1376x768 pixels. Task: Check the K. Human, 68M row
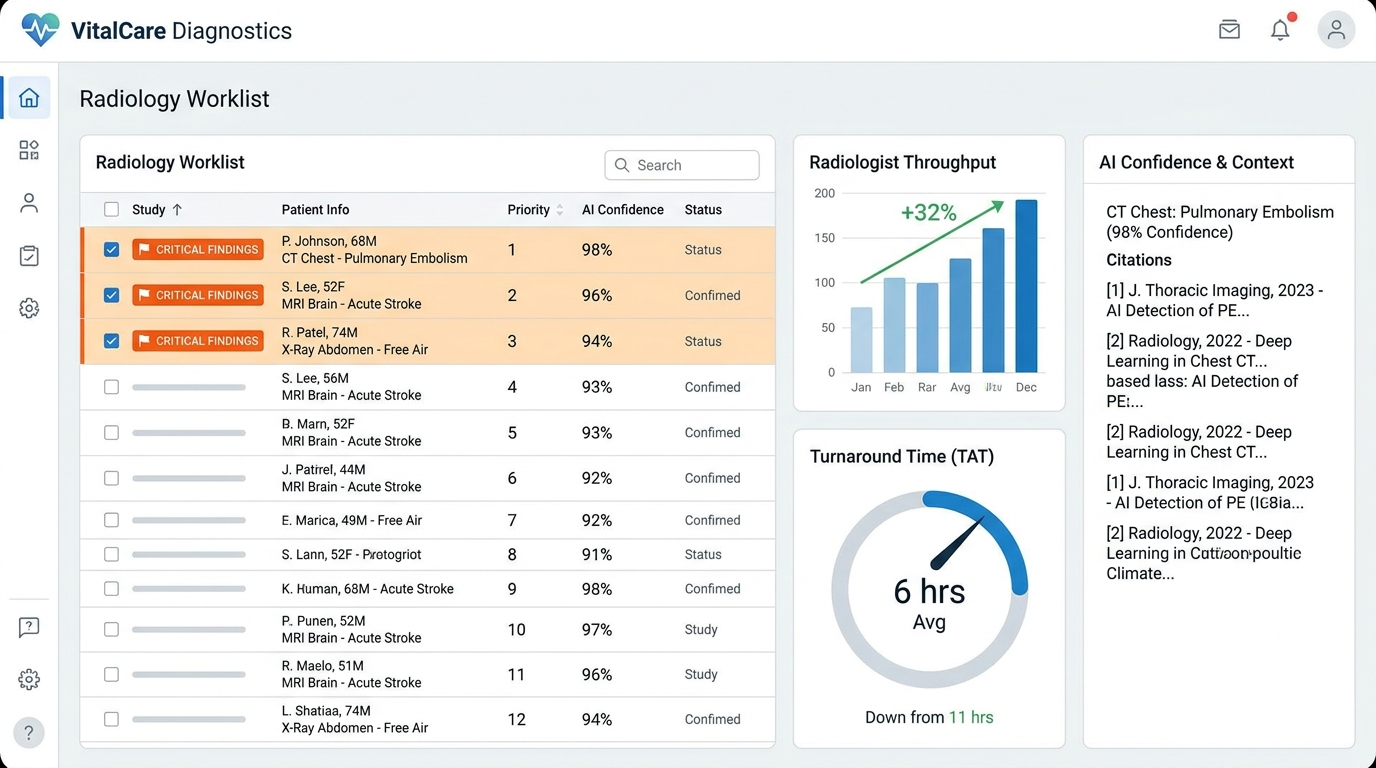(111, 589)
